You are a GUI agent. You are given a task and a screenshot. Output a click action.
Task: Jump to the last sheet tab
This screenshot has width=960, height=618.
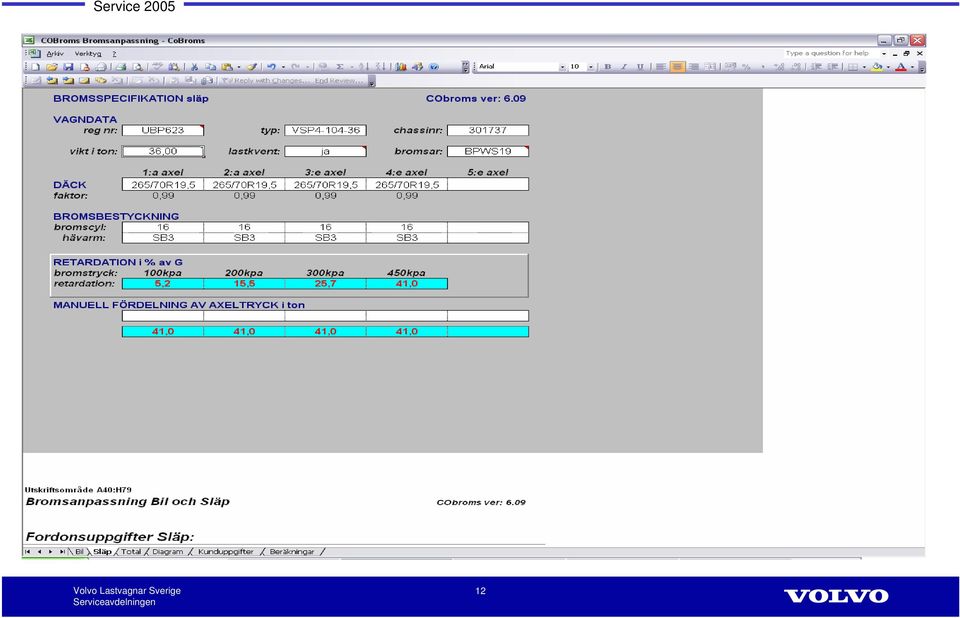point(62,552)
